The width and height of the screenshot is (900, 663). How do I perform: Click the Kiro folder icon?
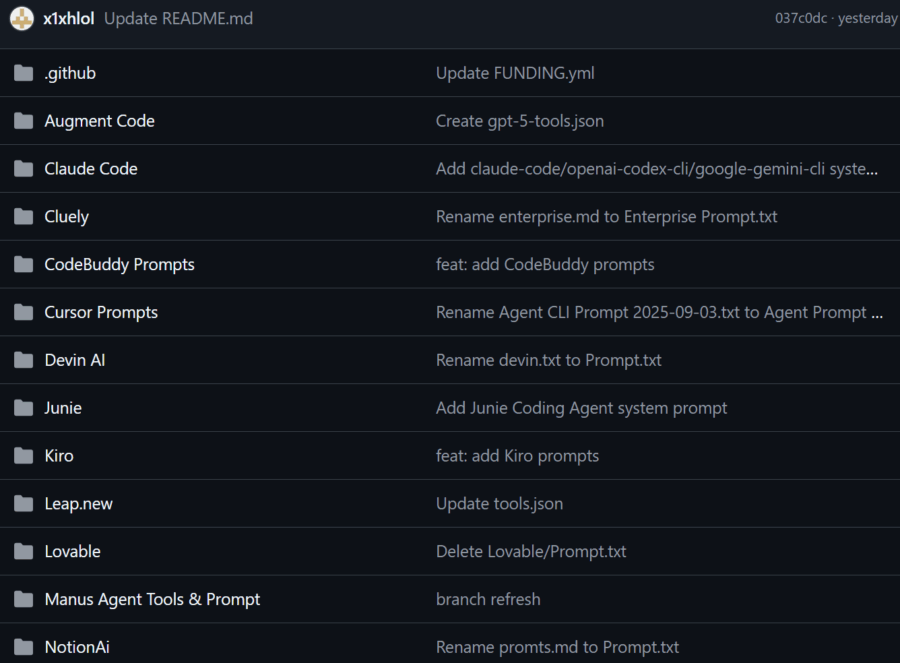pyautogui.click(x=24, y=456)
